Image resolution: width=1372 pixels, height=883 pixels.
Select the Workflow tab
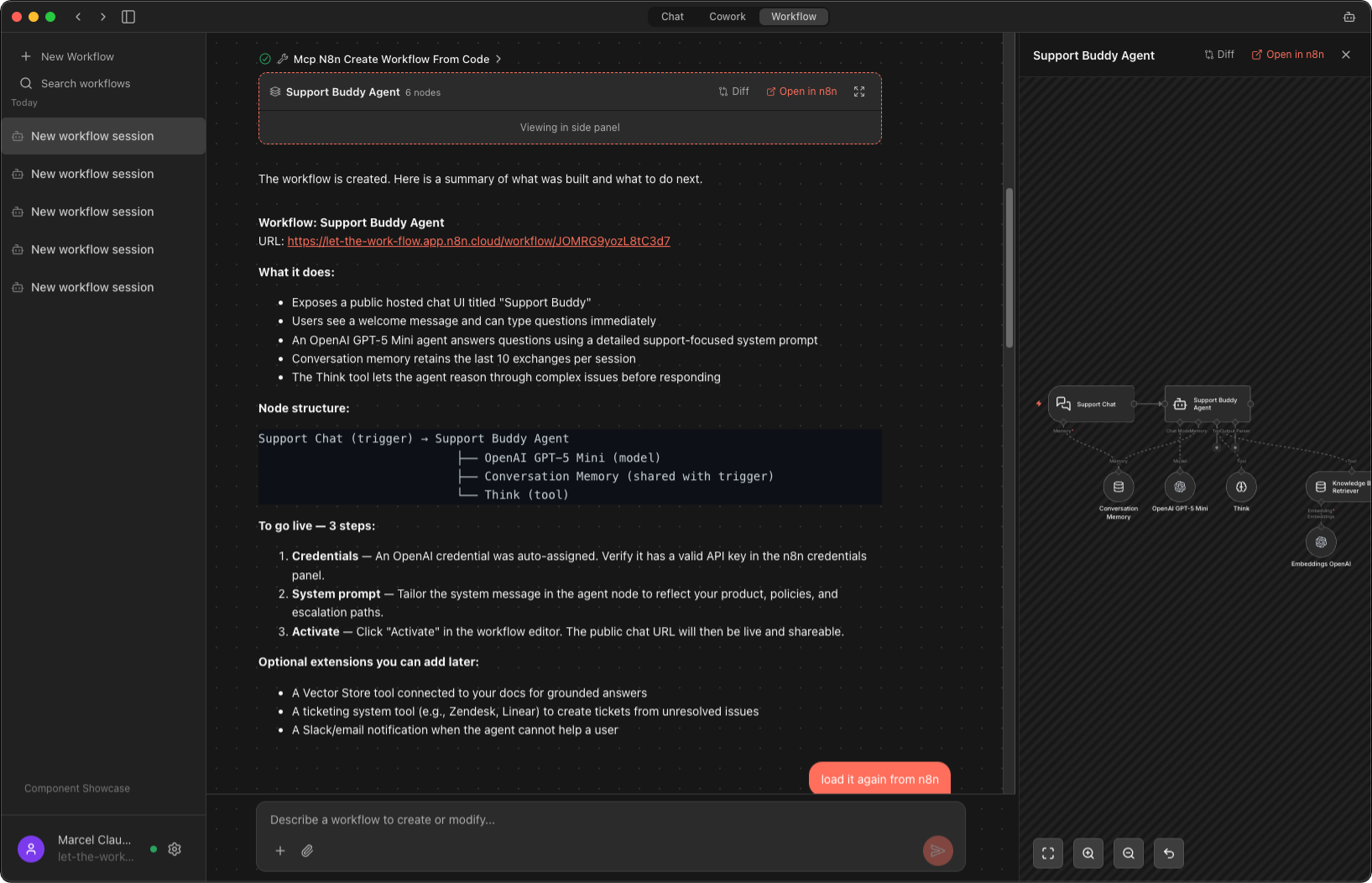coord(794,17)
